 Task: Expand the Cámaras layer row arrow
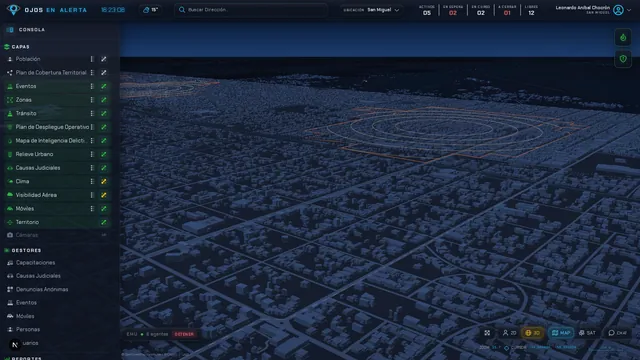104,235
